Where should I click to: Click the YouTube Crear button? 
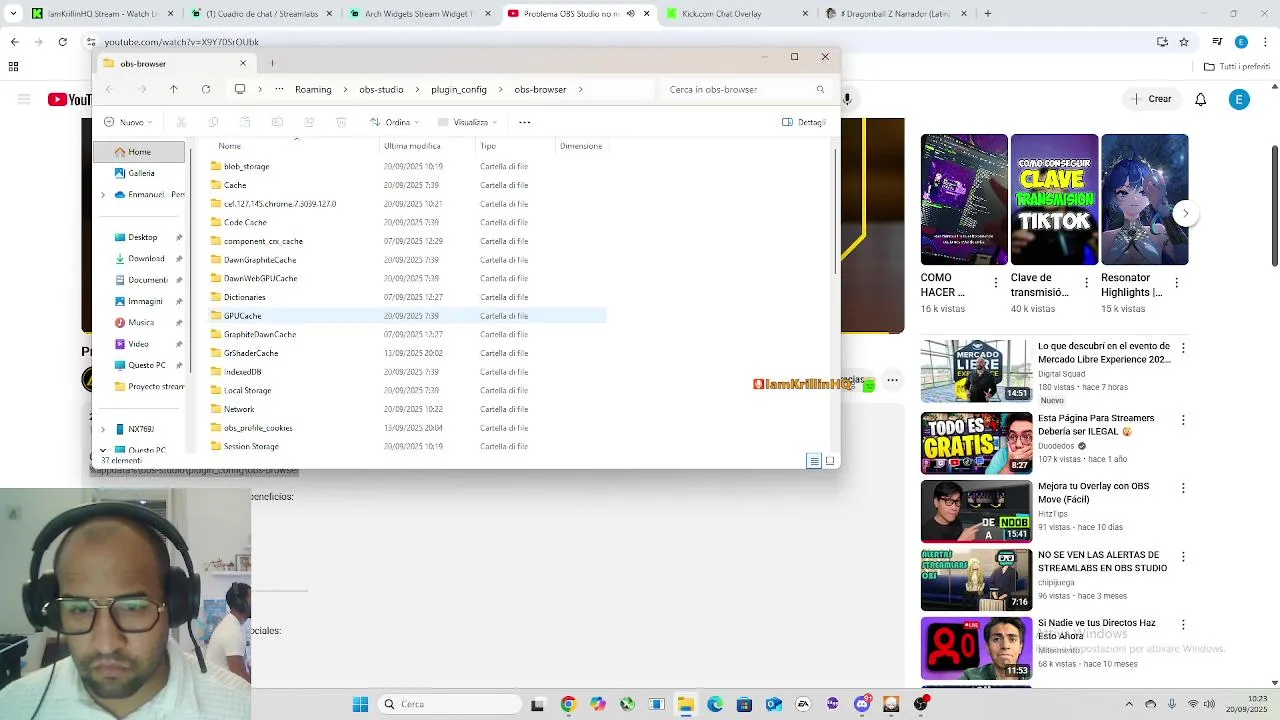click(1151, 99)
